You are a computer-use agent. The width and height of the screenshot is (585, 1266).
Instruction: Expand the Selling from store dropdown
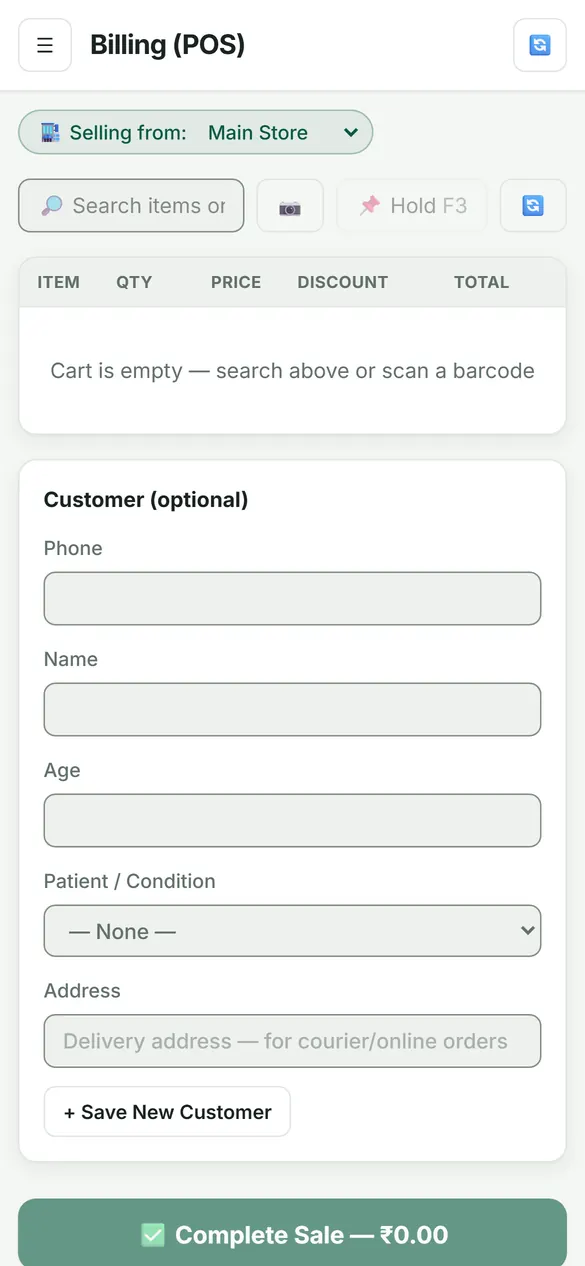pos(196,132)
